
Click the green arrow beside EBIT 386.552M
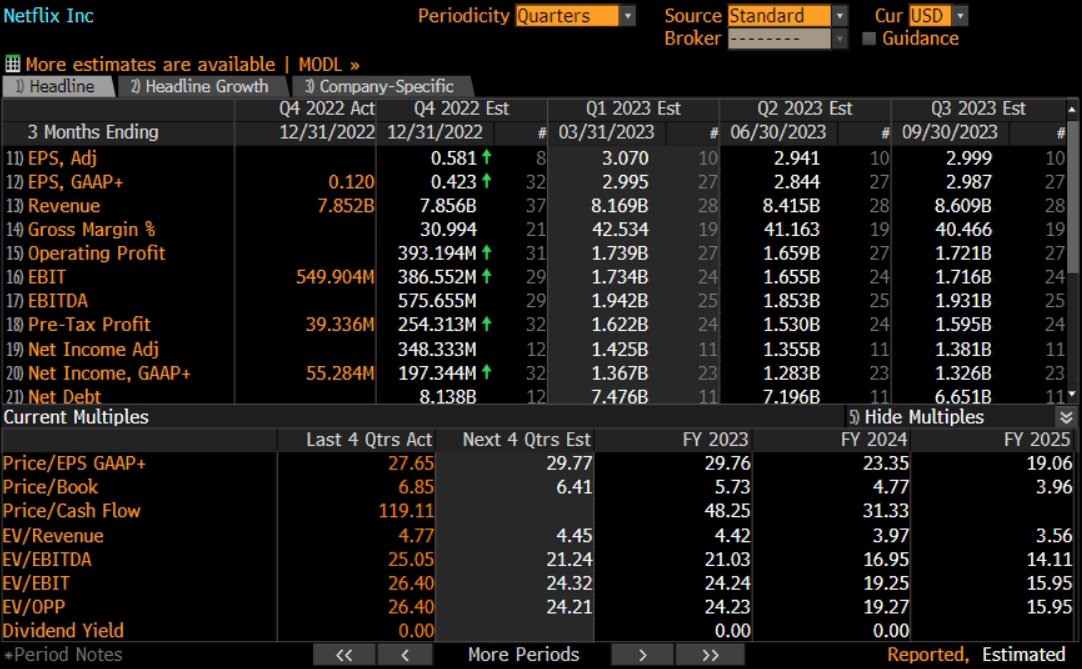tap(486, 277)
